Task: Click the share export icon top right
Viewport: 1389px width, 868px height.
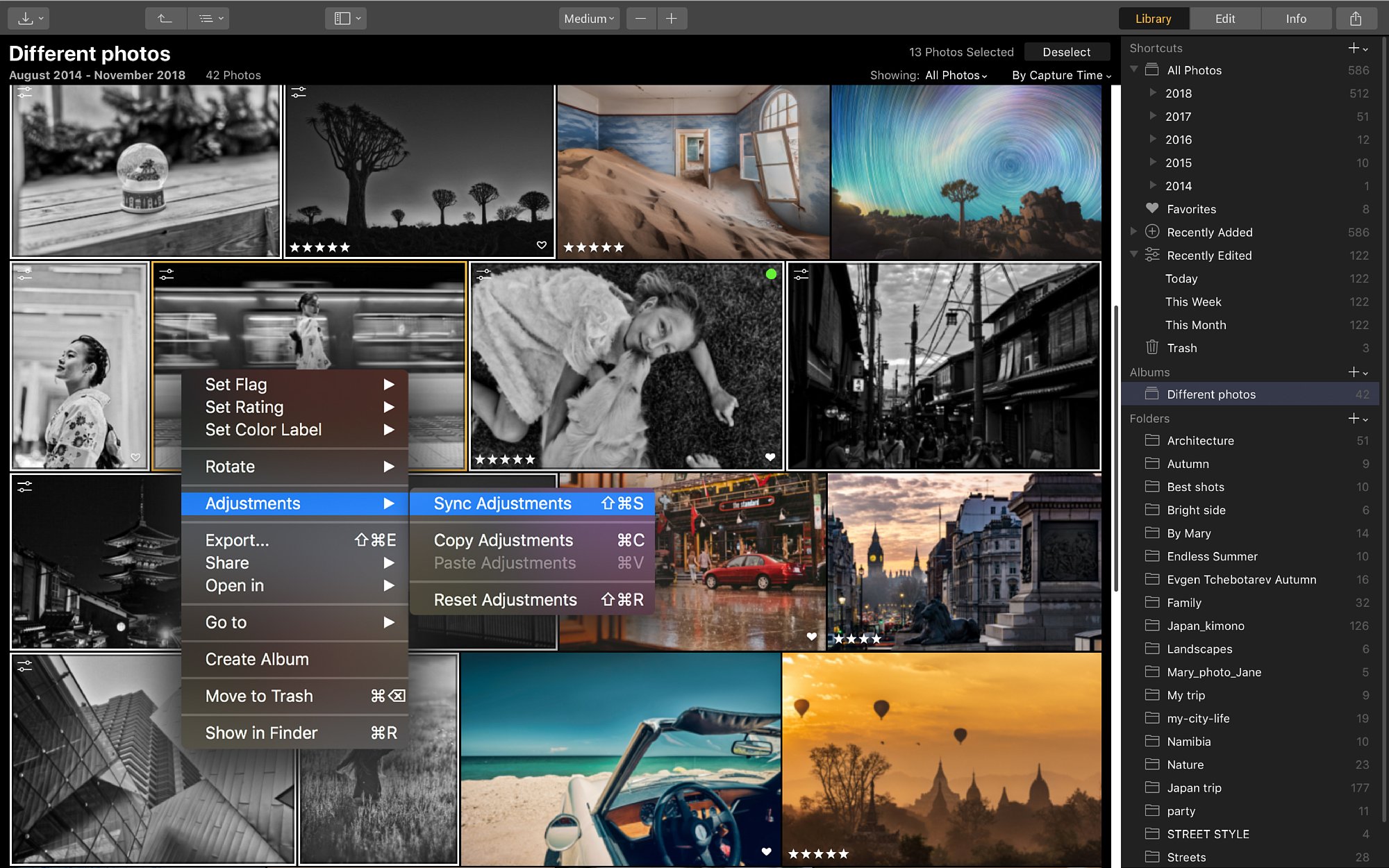Action: pos(1355,19)
